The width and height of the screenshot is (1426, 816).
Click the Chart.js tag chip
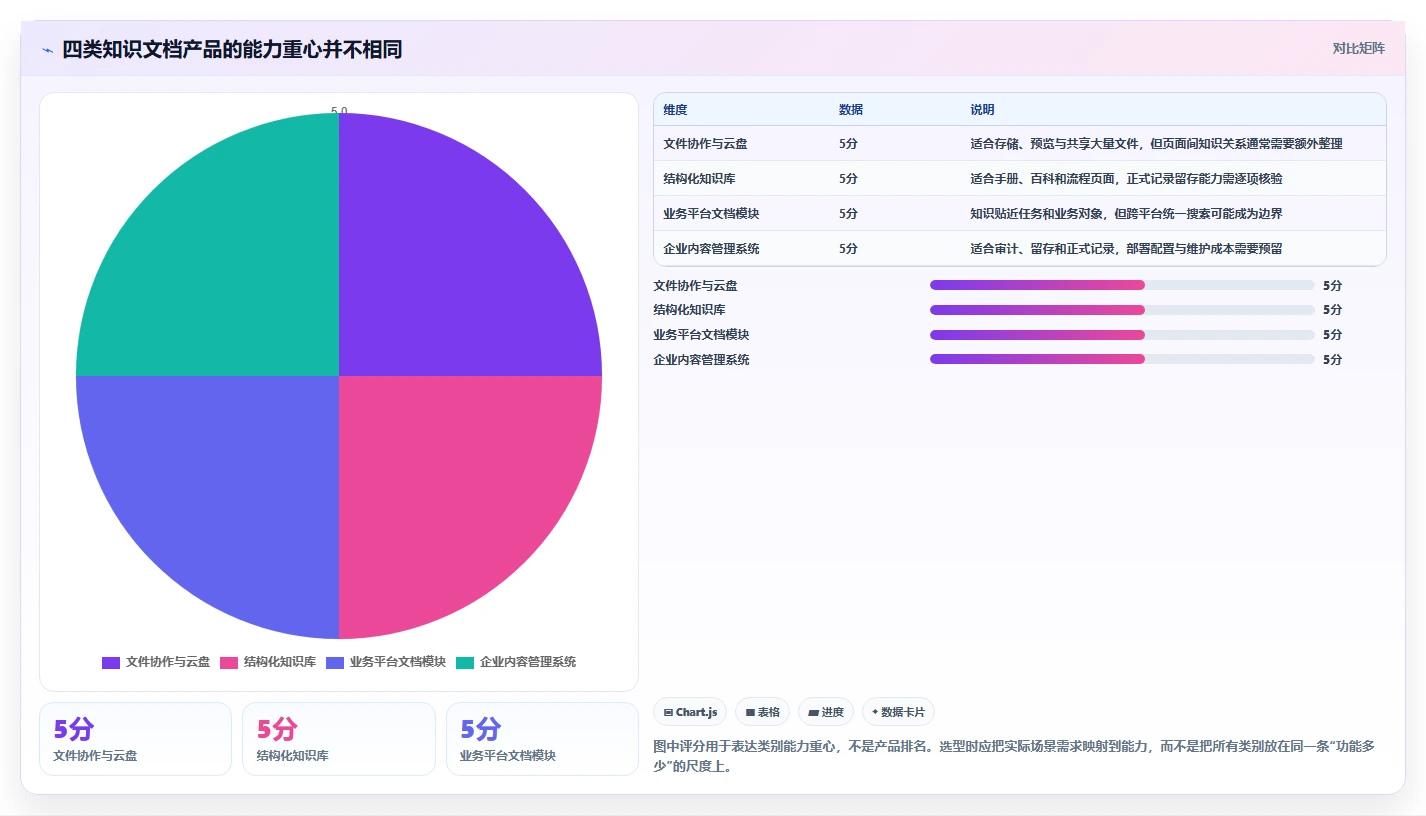coord(690,712)
